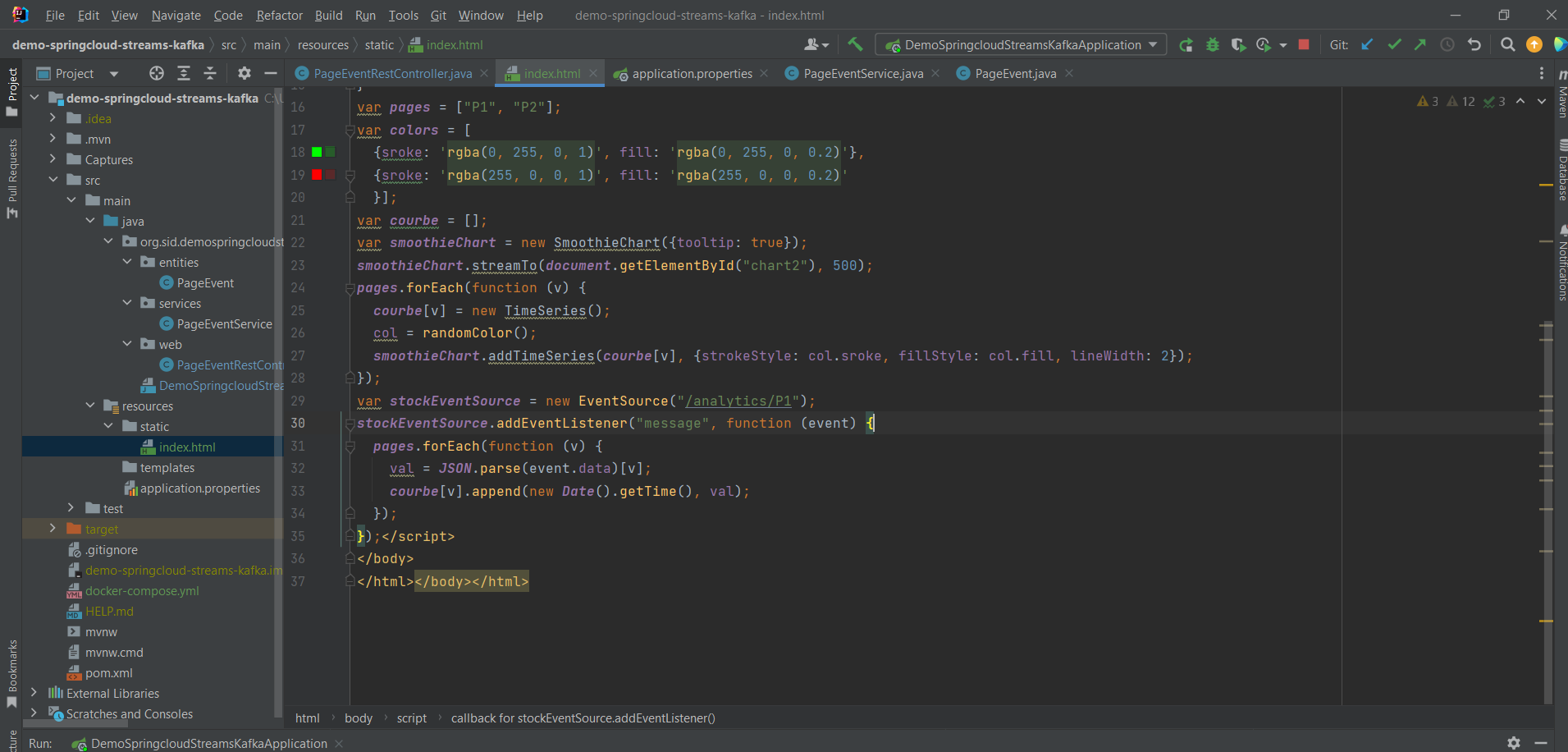Open the Project panel settings gear
Screen dimensions: 1568x752
click(244, 73)
